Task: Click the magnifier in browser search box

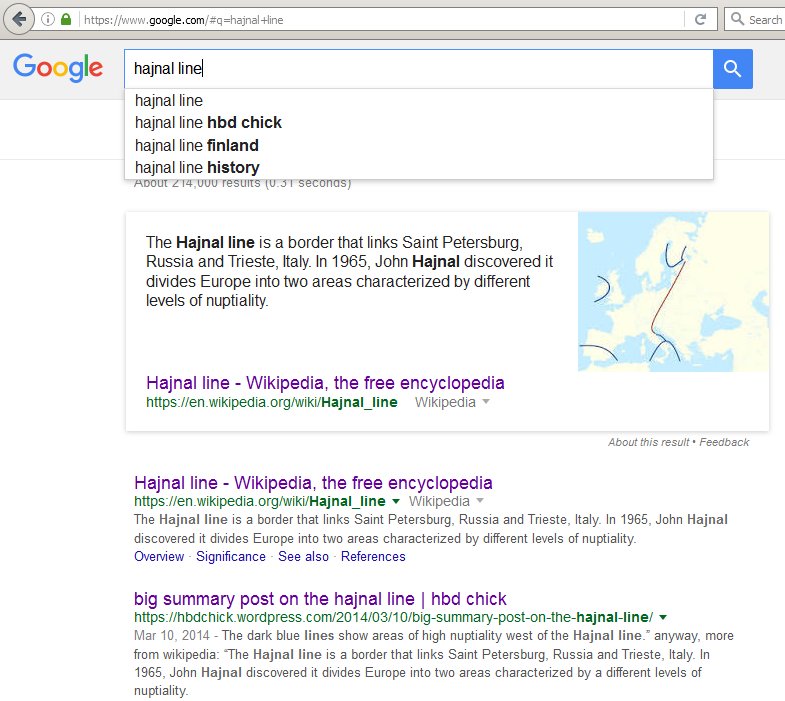Action: click(736, 19)
